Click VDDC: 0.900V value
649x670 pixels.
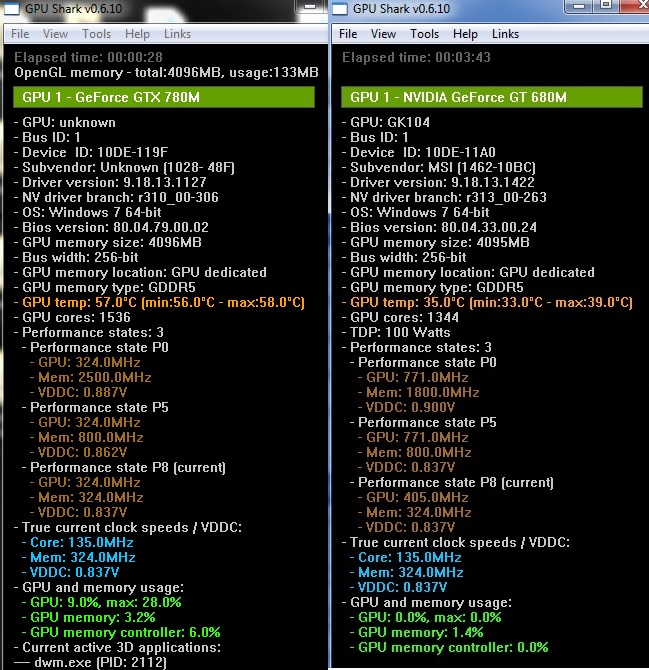tap(407, 407)
